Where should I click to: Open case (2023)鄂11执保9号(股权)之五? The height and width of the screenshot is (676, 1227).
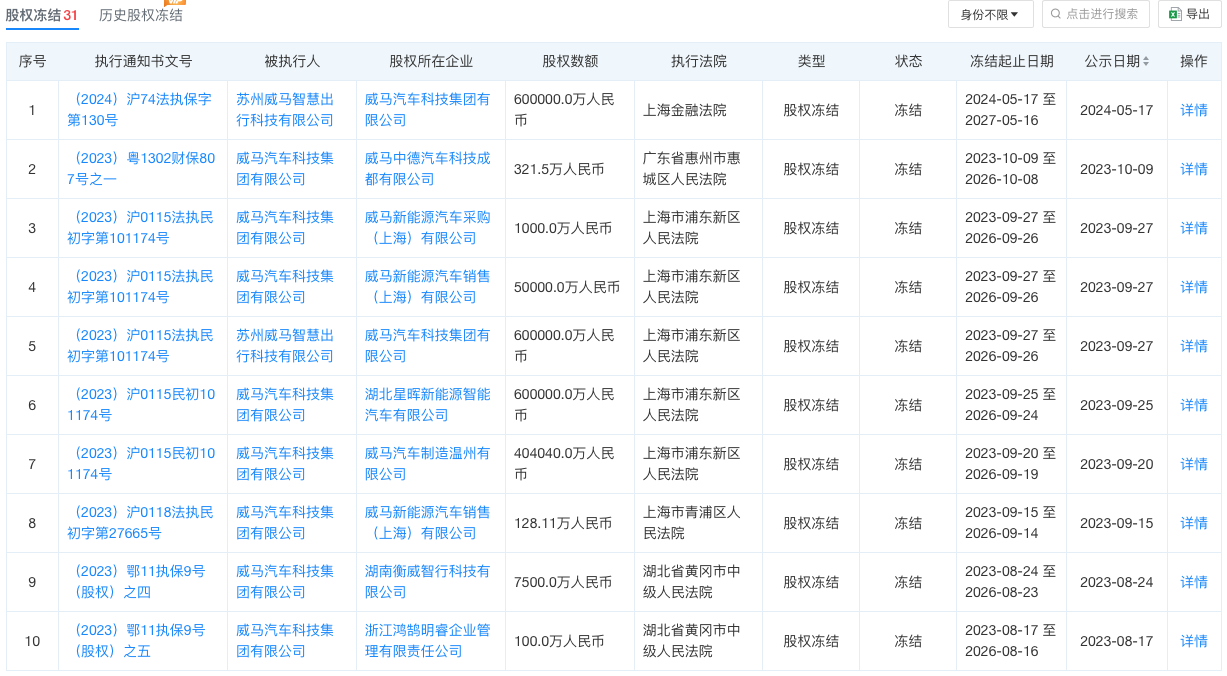(137, 641)
